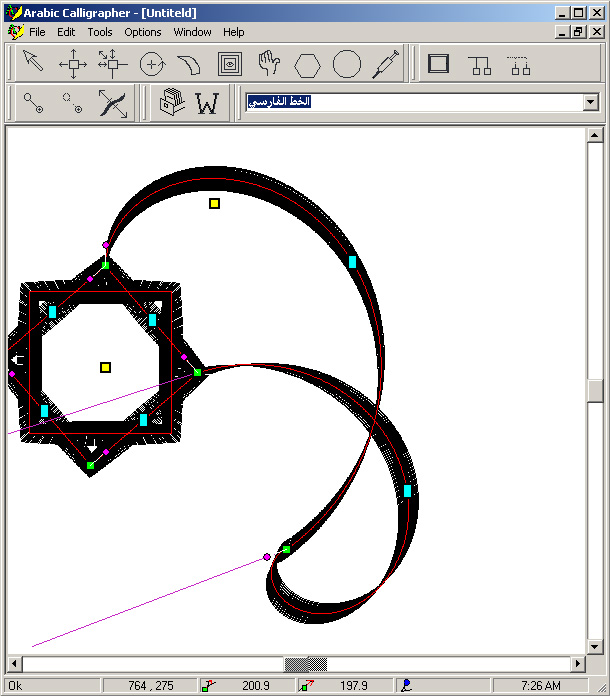Activate the bow and arrow tool

click(x=112, y=103)
